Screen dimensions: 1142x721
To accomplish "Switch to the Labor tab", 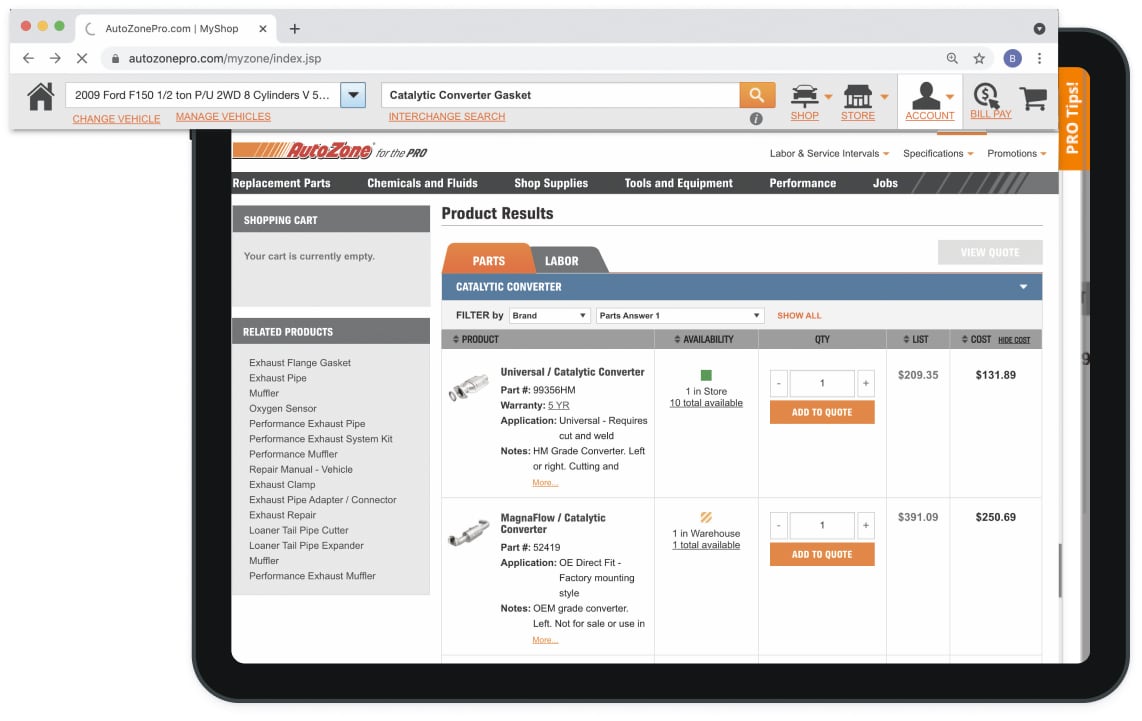I will pos(562,260).
